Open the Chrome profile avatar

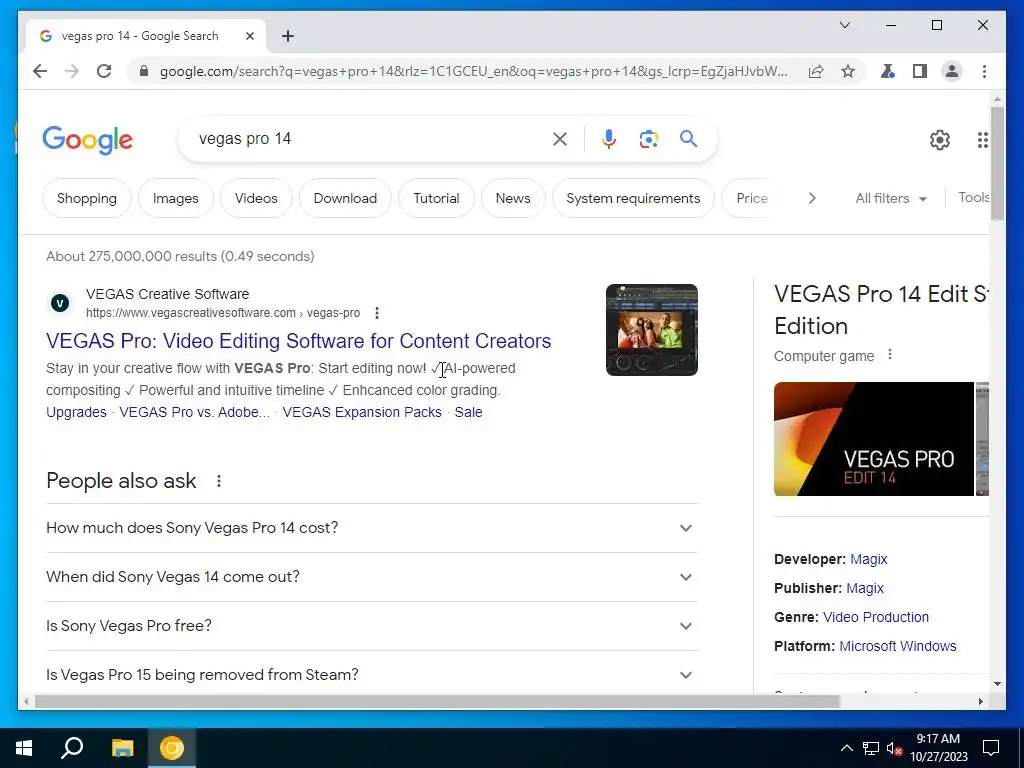(952, 71)
